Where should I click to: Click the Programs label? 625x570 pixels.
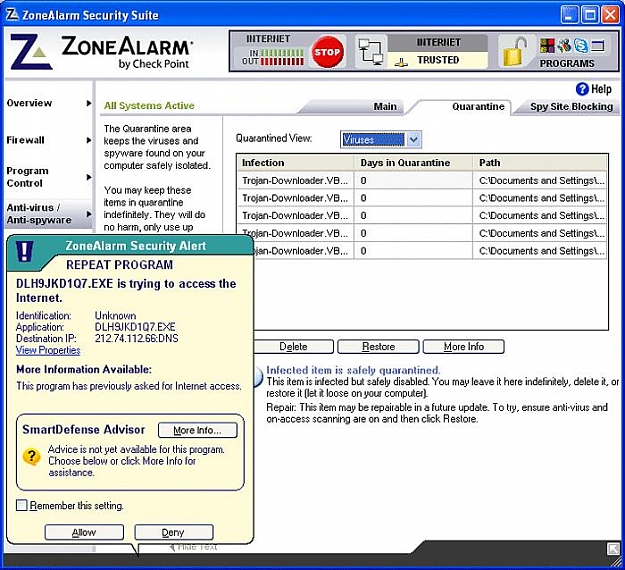pyautogui.click(x=567, y=63)
